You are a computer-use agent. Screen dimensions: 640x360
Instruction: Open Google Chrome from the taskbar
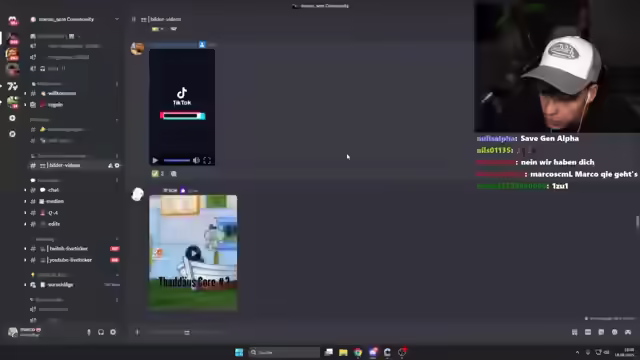(x=358, y=352)
